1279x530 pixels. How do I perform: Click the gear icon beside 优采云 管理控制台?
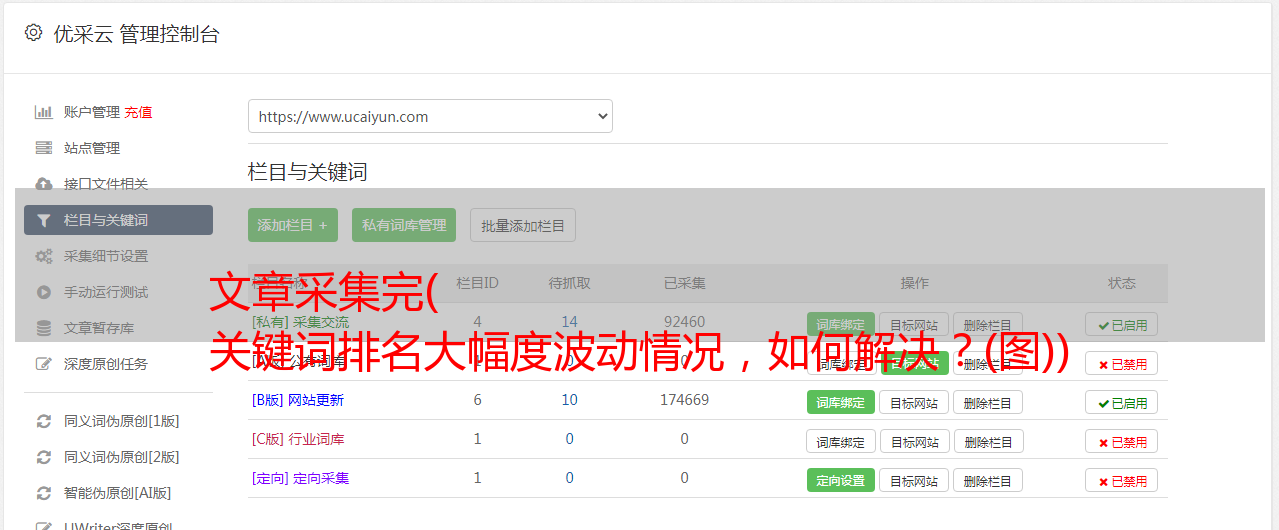[33, 33]
